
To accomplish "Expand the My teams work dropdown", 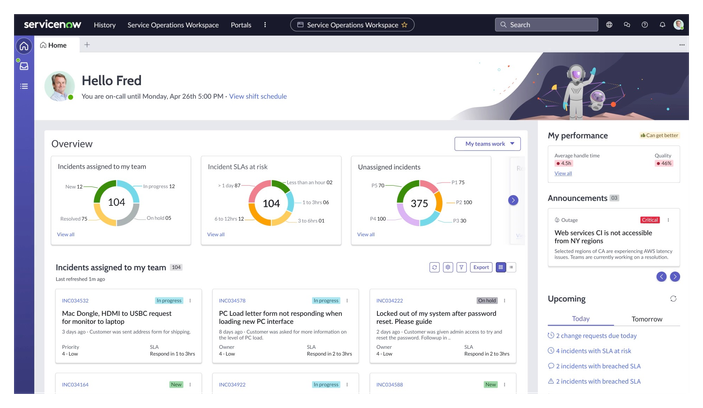I will (x=487, y=144).
